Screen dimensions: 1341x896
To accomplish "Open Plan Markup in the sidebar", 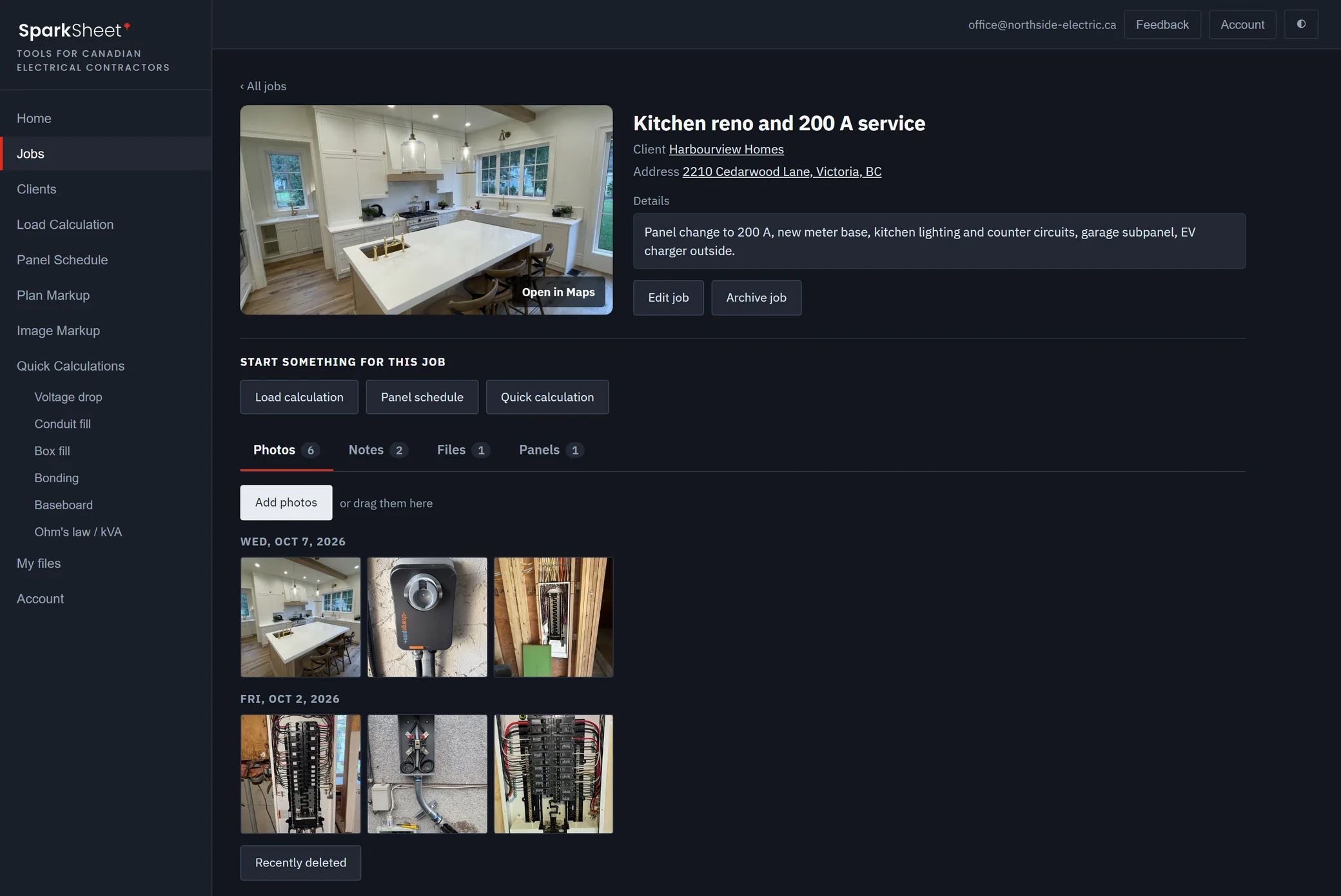I will (x=106, y=295).
